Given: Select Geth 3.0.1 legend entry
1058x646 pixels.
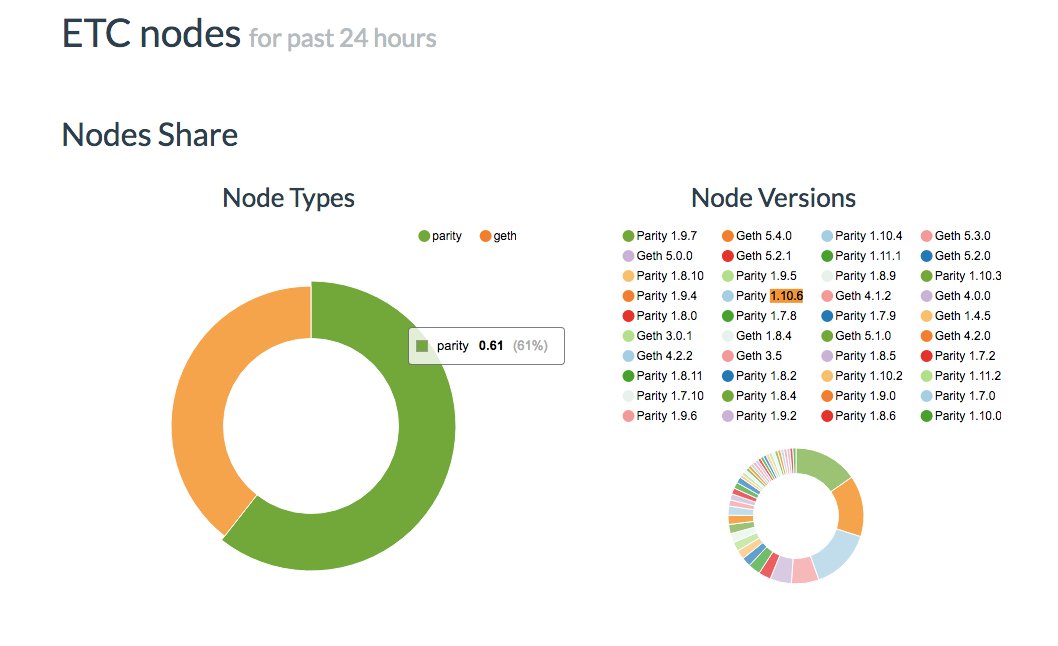Looking at the screenshot, I should click(x=657, y=335).
